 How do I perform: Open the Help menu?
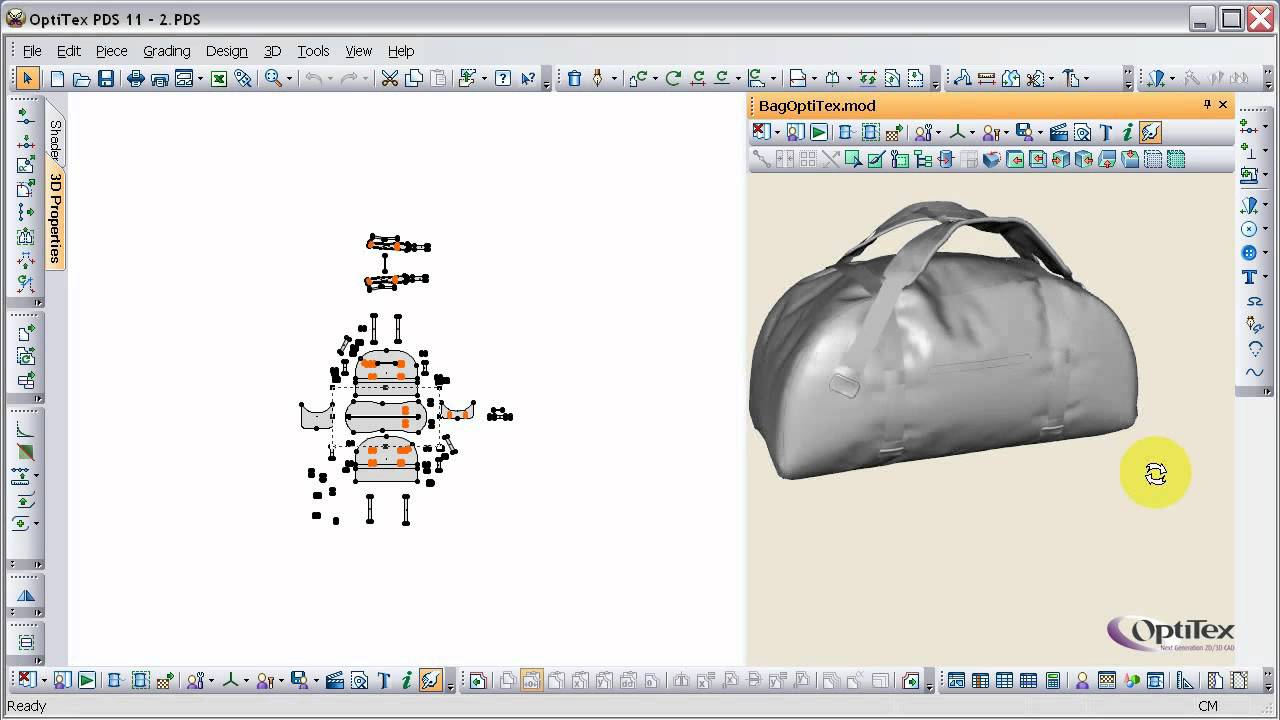point(401,51)
